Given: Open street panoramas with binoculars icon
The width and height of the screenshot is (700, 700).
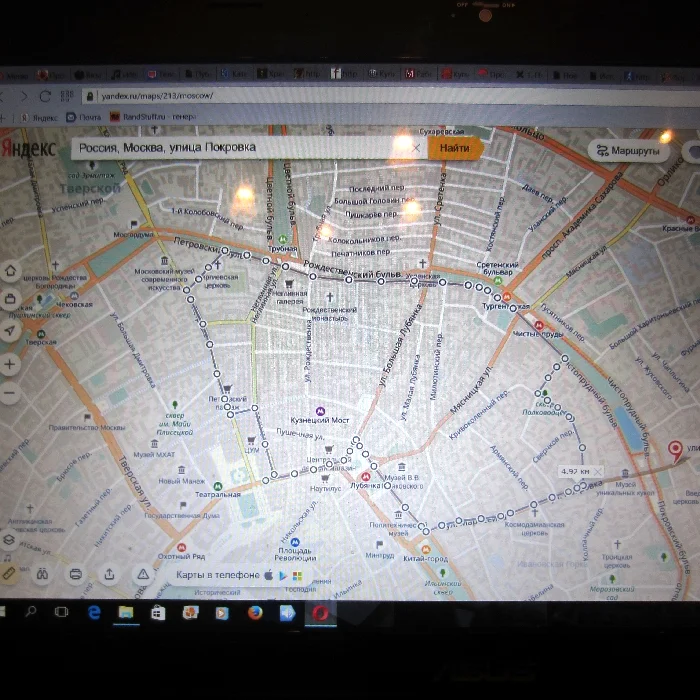Looking at the screenshot, I should click(x=42, y=574).
